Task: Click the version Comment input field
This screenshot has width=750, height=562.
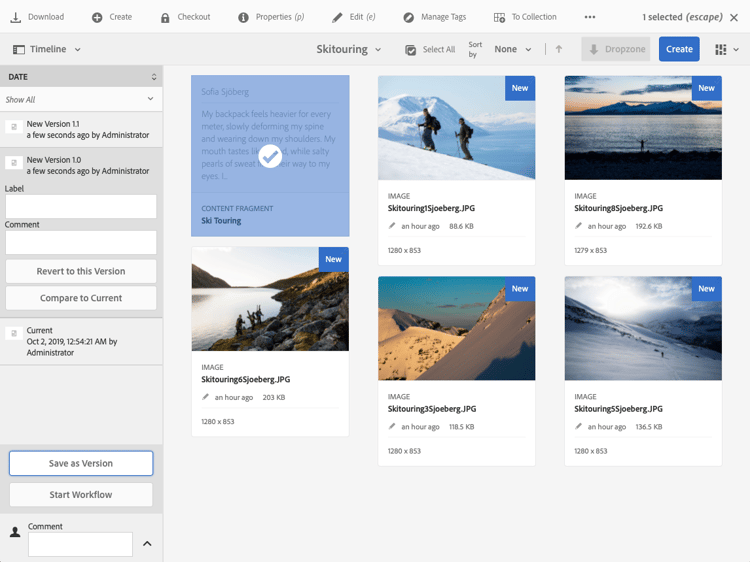Action: point(81,242)
